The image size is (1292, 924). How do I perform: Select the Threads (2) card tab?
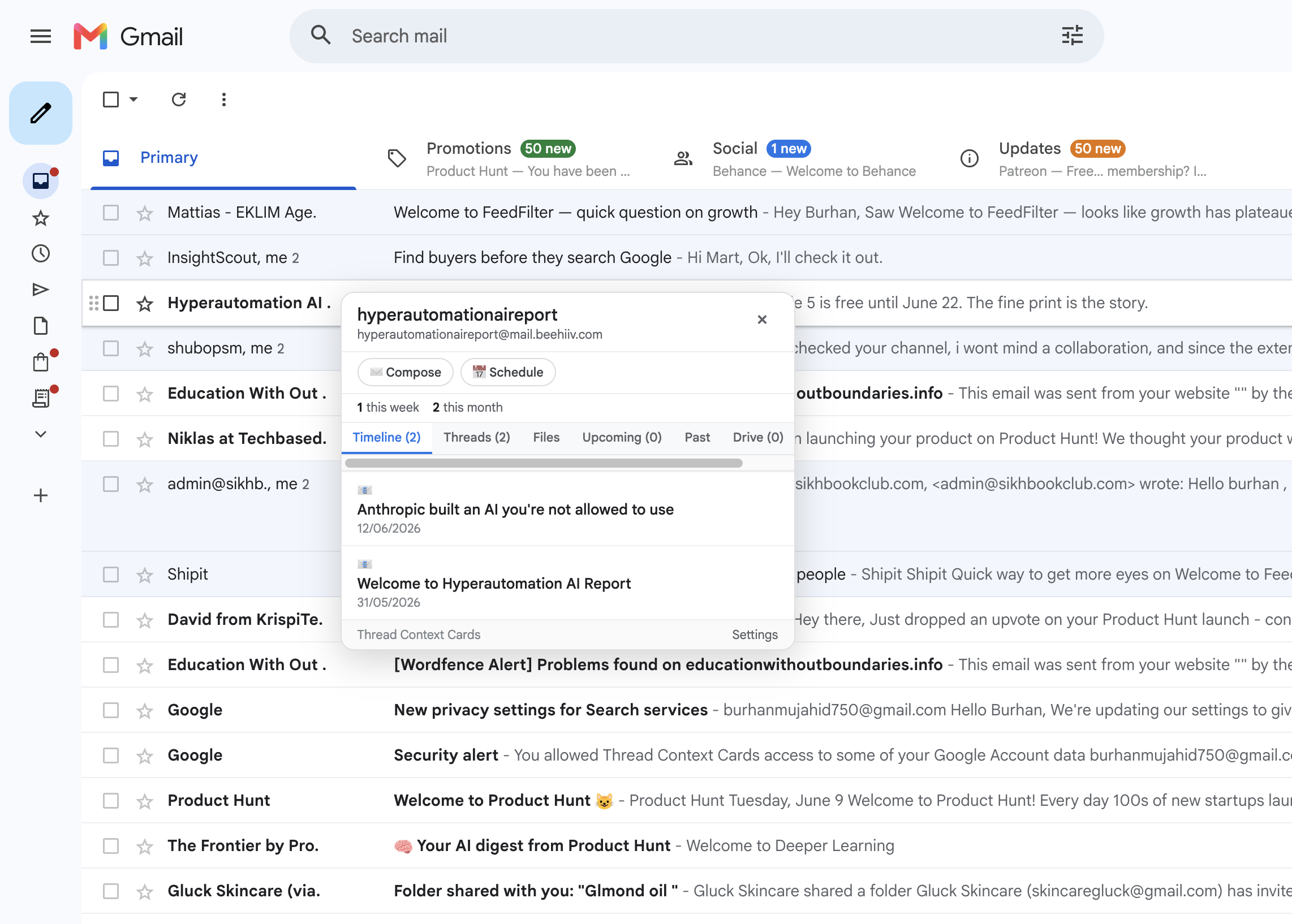click(x=476, y=437)
